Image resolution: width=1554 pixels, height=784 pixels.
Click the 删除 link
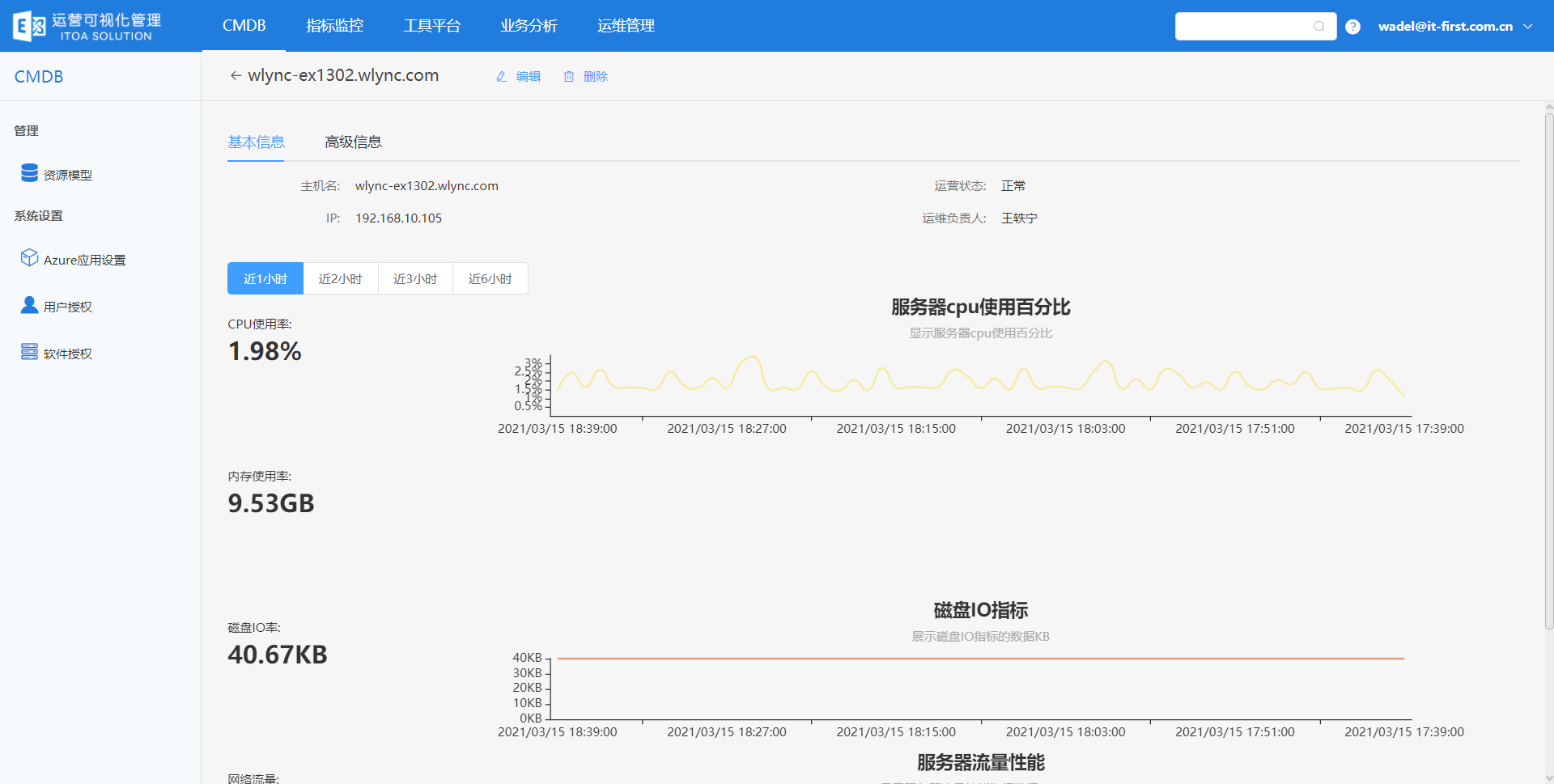coord(596,76)
